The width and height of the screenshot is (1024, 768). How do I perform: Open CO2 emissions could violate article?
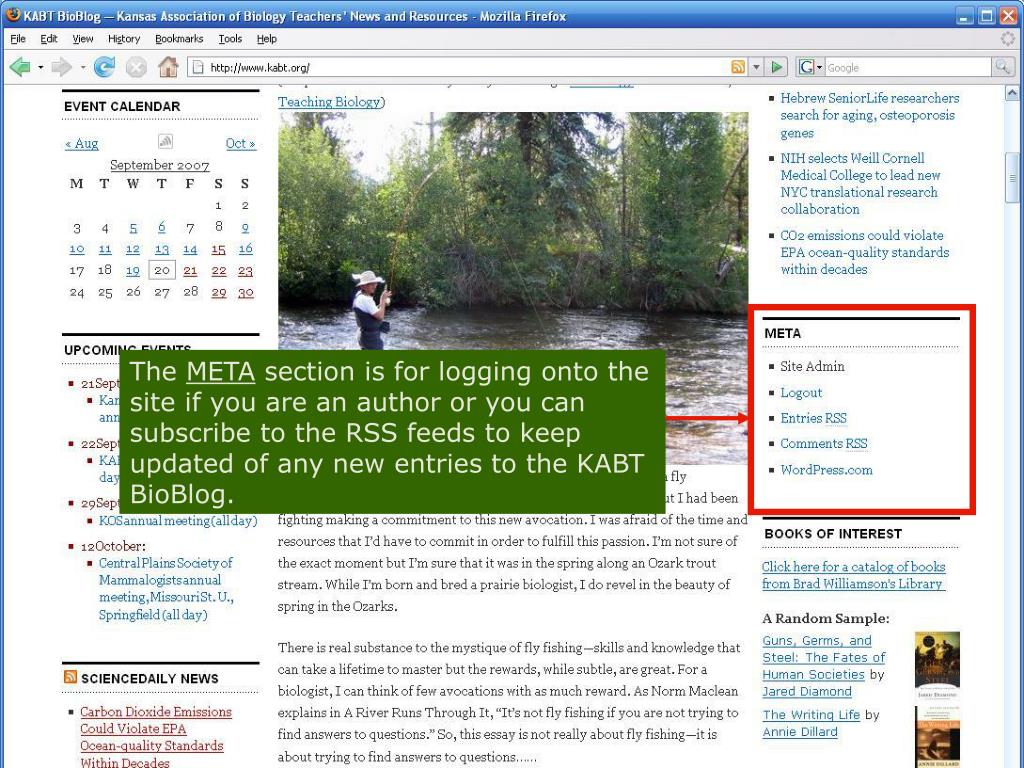pos(865,252)
